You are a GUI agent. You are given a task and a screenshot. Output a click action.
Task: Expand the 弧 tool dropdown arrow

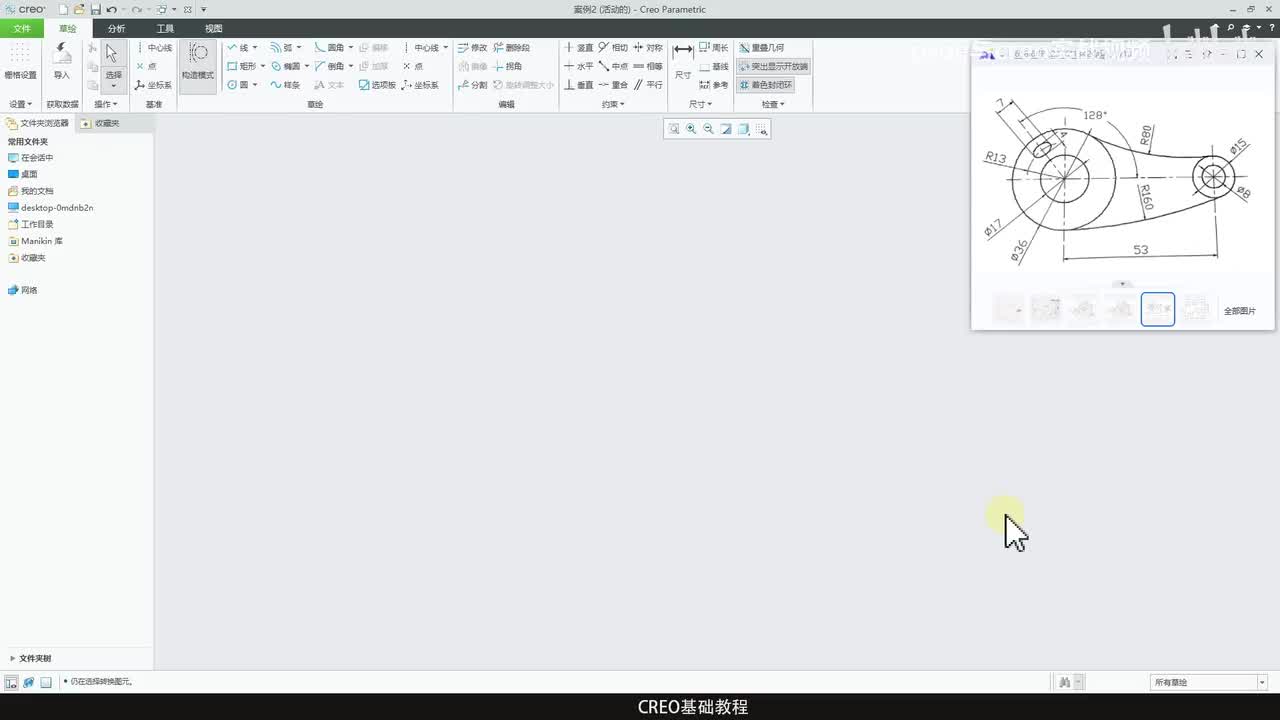[x=299, y=47]
